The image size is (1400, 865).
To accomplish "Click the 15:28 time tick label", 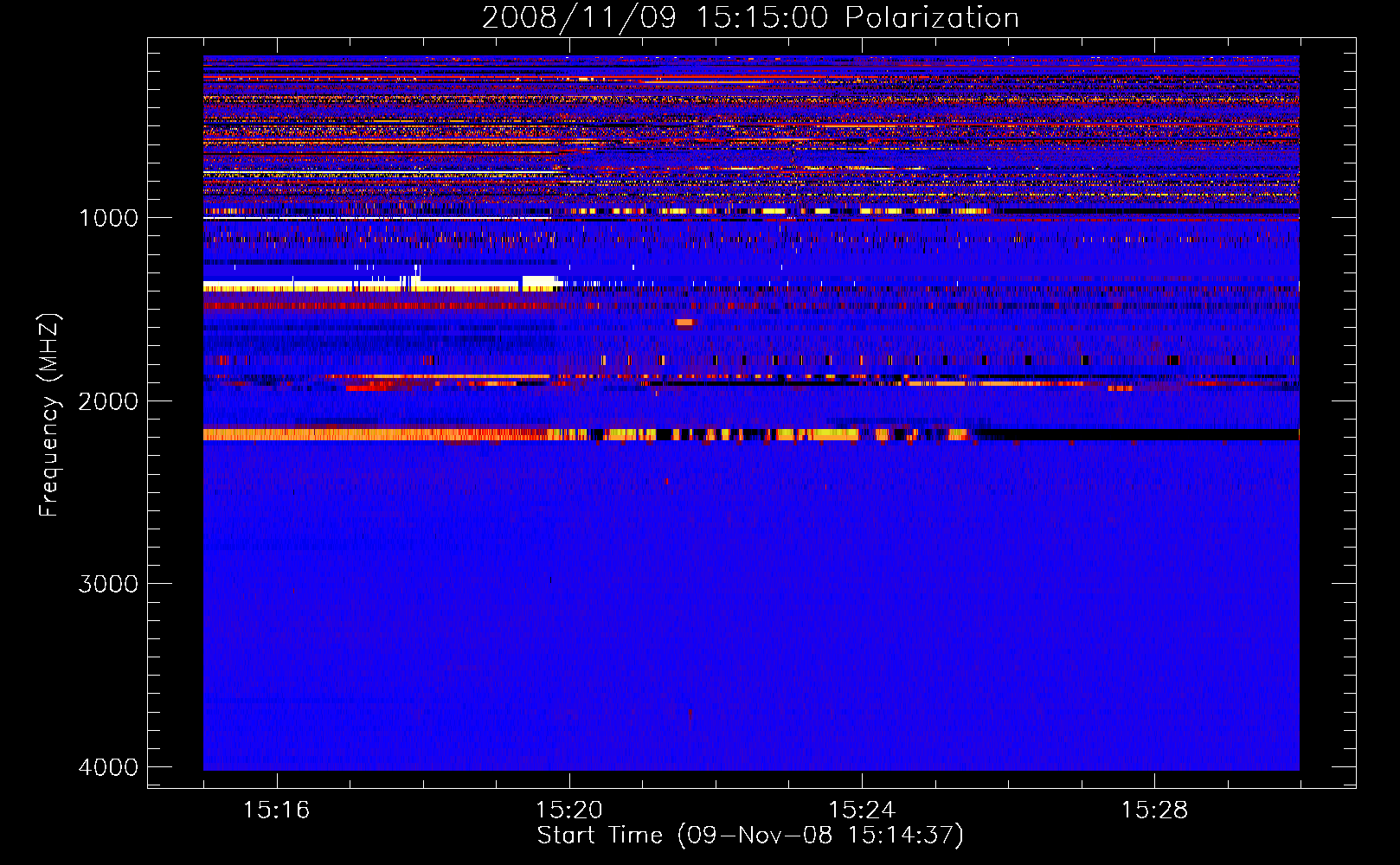I will click(x=1155, y=811).
